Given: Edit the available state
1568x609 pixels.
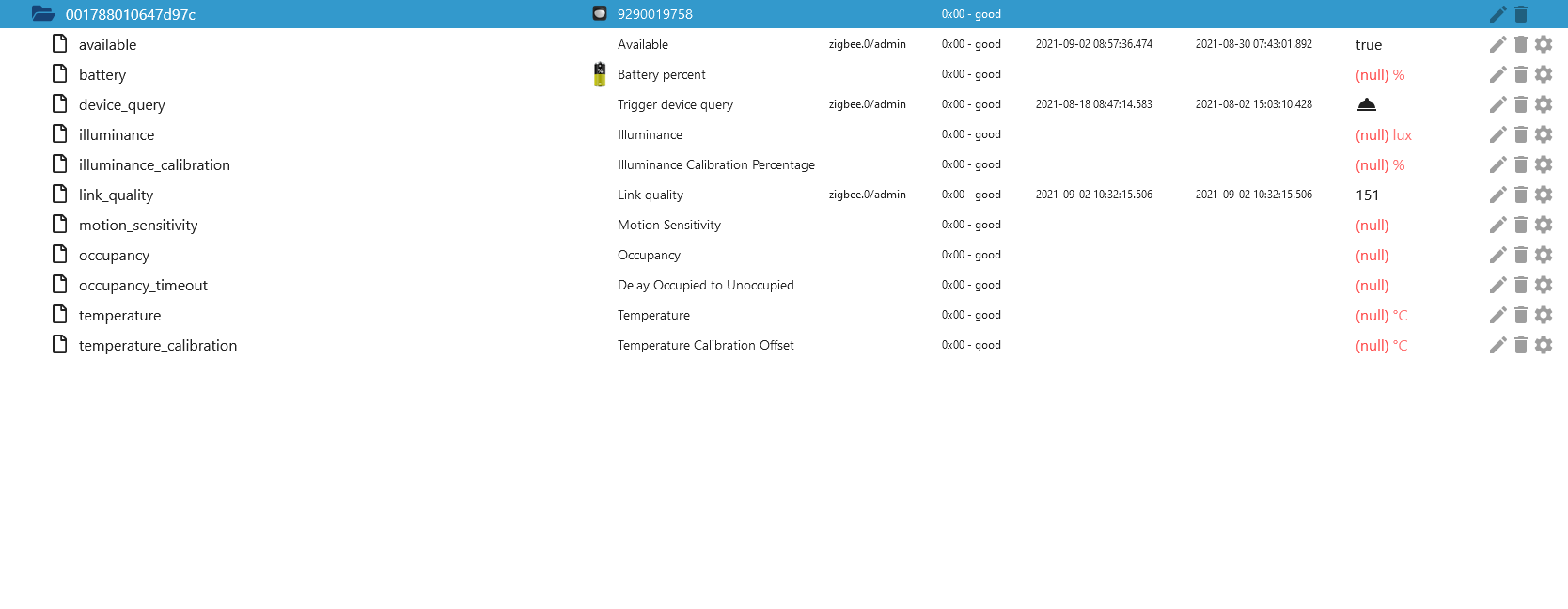Looking at the screenshot, I should tap(1498, 44).
